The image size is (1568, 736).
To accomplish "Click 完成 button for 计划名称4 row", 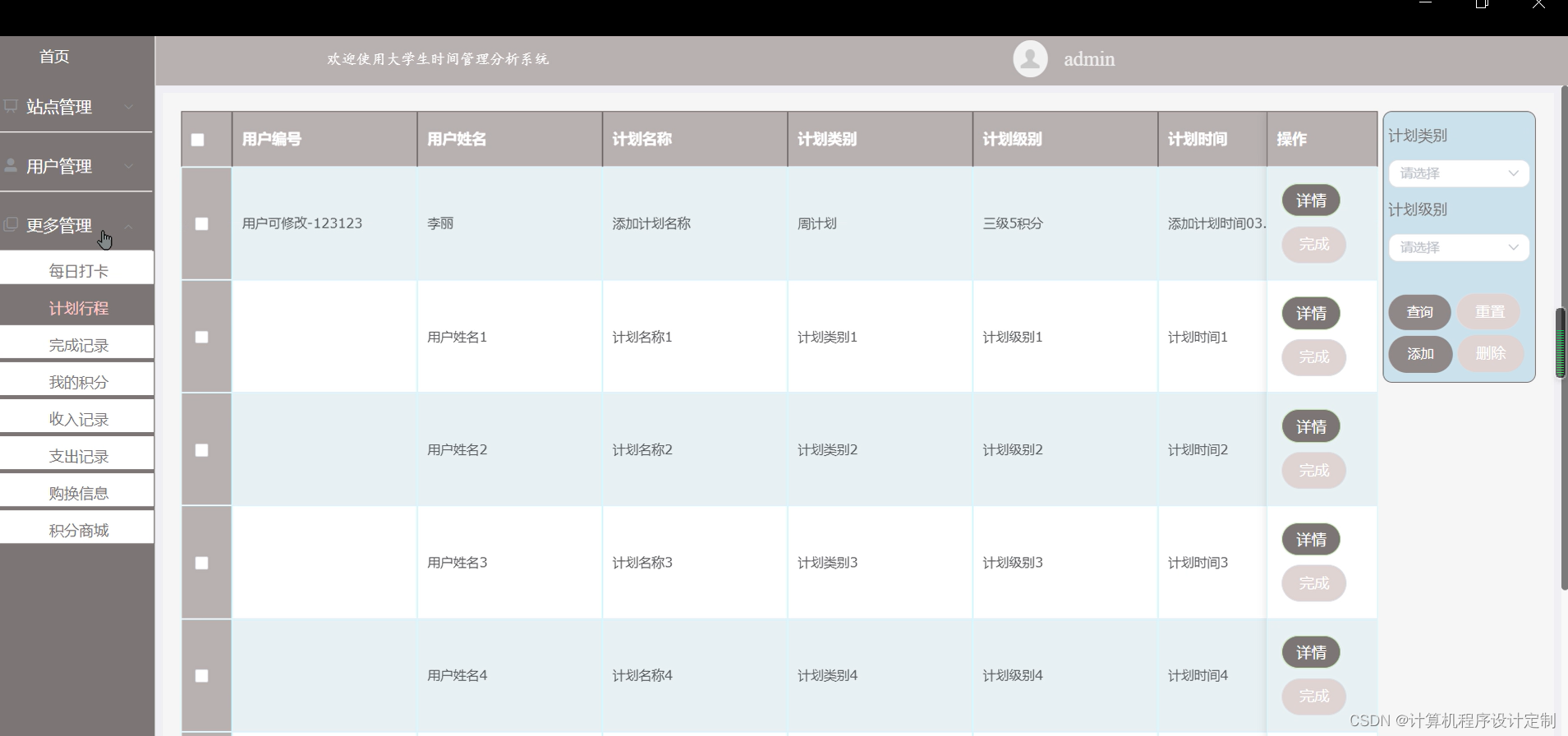I will click(x=1313, y=697).
